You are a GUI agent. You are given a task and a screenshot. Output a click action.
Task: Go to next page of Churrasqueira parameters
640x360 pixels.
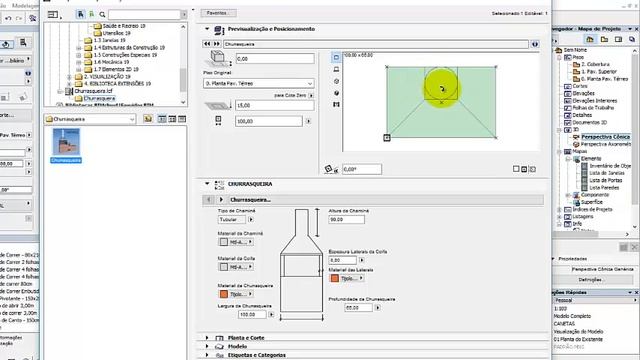point(221,200)
